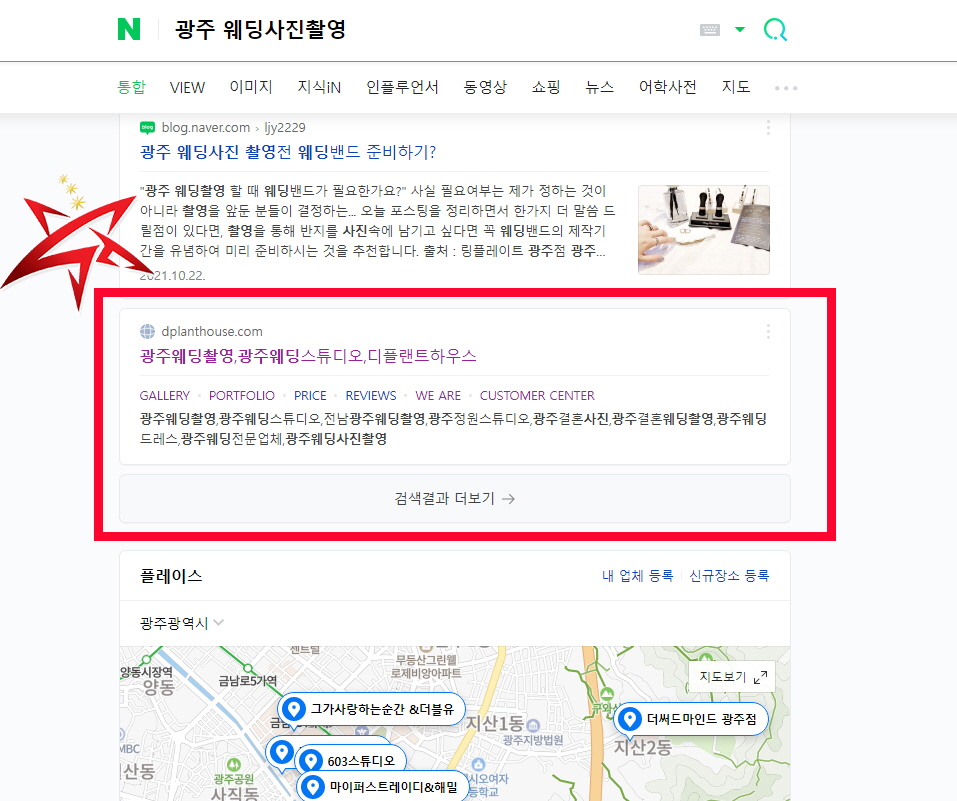Viewport: 957px width, 801px height.
Task: Open the 뉴스 tab
Action: pyautogui.click(x=599, y=87)
